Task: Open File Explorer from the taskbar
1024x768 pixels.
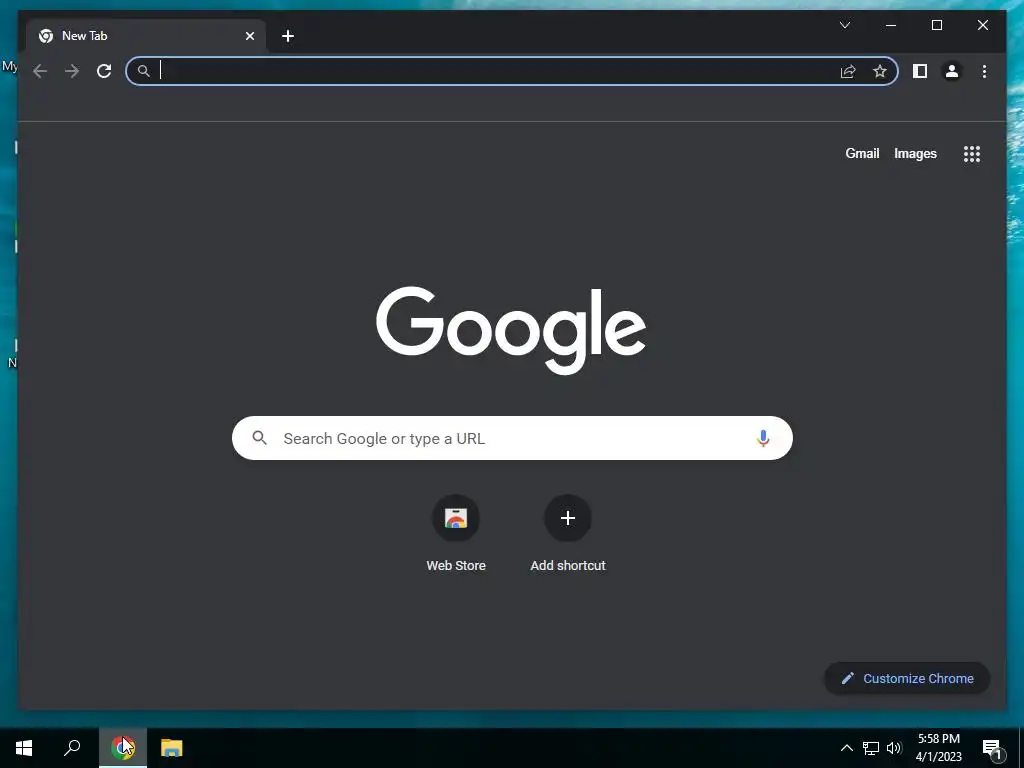Action: point(172,748)
